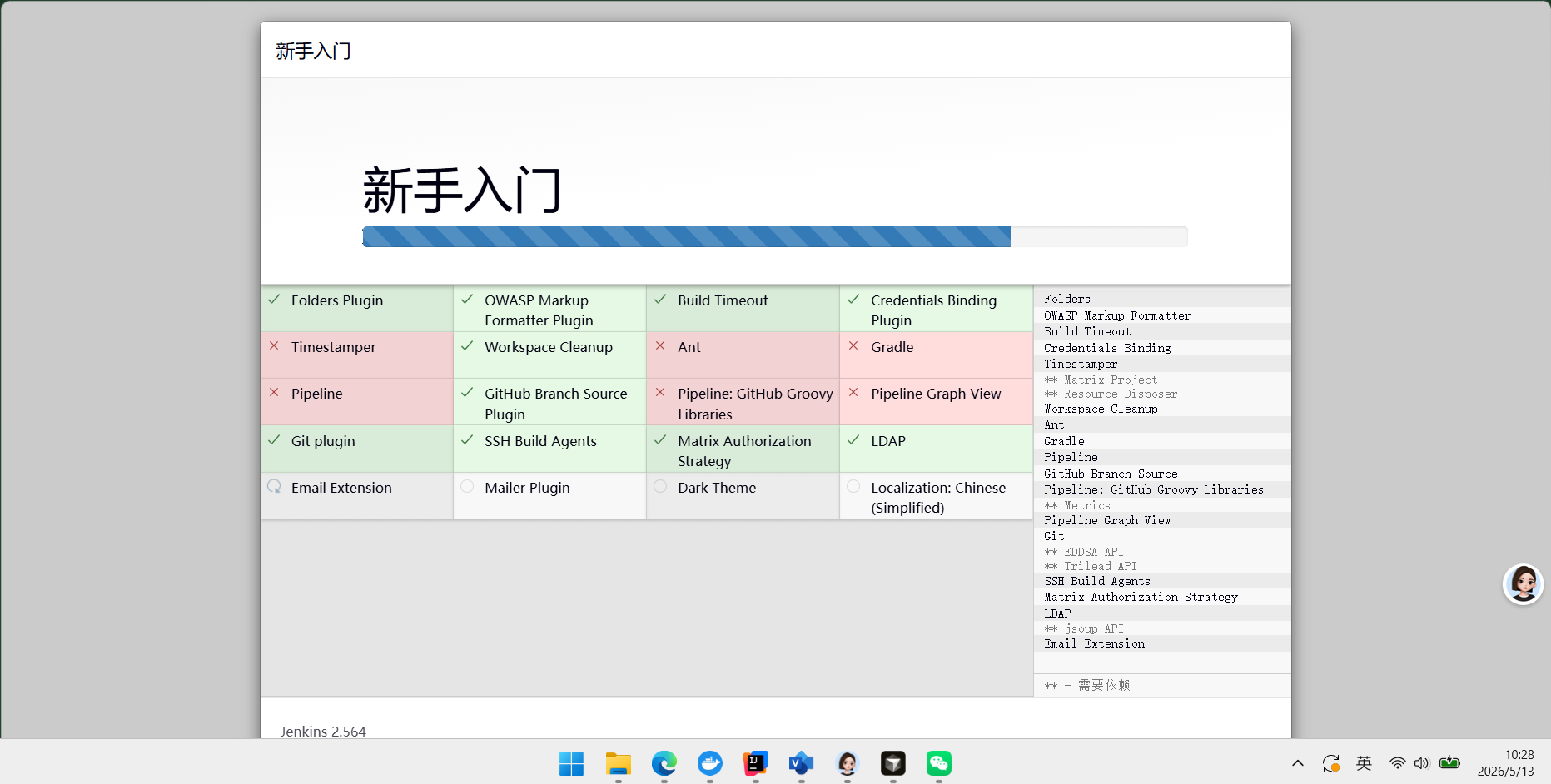Click the 新手入门 dialog title
The height and width of the screenshot is (784, 1551).
point(313,51)
